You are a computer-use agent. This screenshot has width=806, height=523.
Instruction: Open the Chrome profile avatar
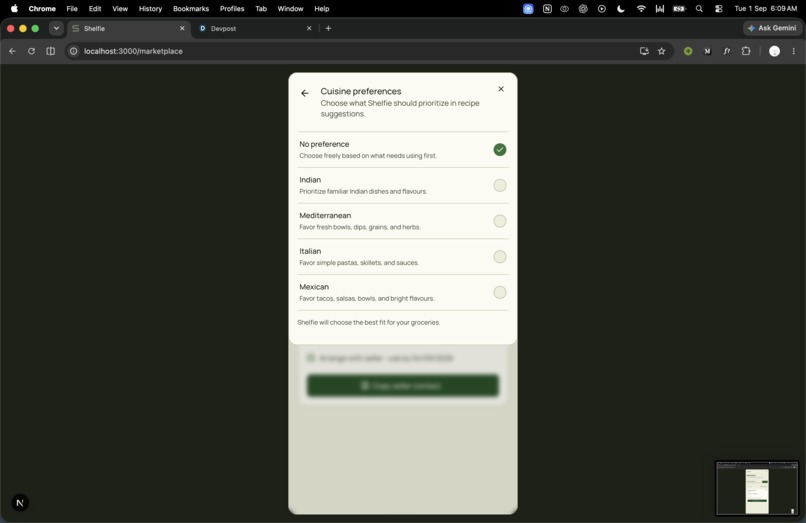pyautogui.click(x=774, y=51)
